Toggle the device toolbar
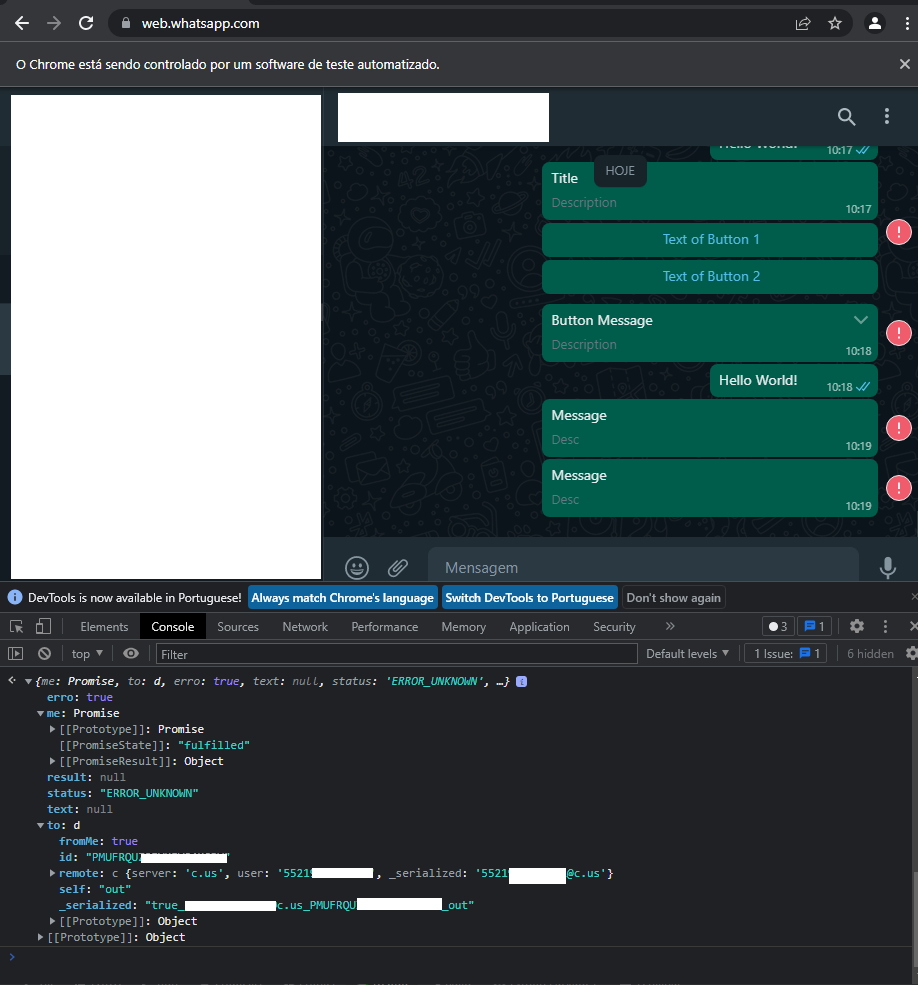This screenshot has height=986, width=919. pyautogui.click(x=43, y=626)
